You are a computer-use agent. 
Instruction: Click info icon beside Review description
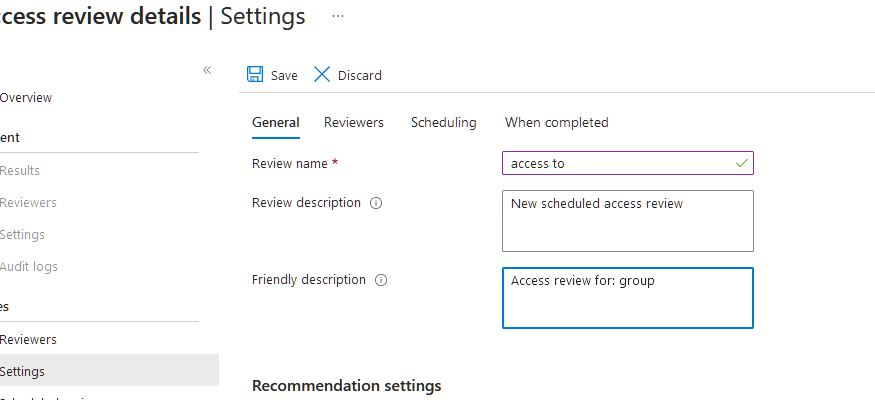377,203
